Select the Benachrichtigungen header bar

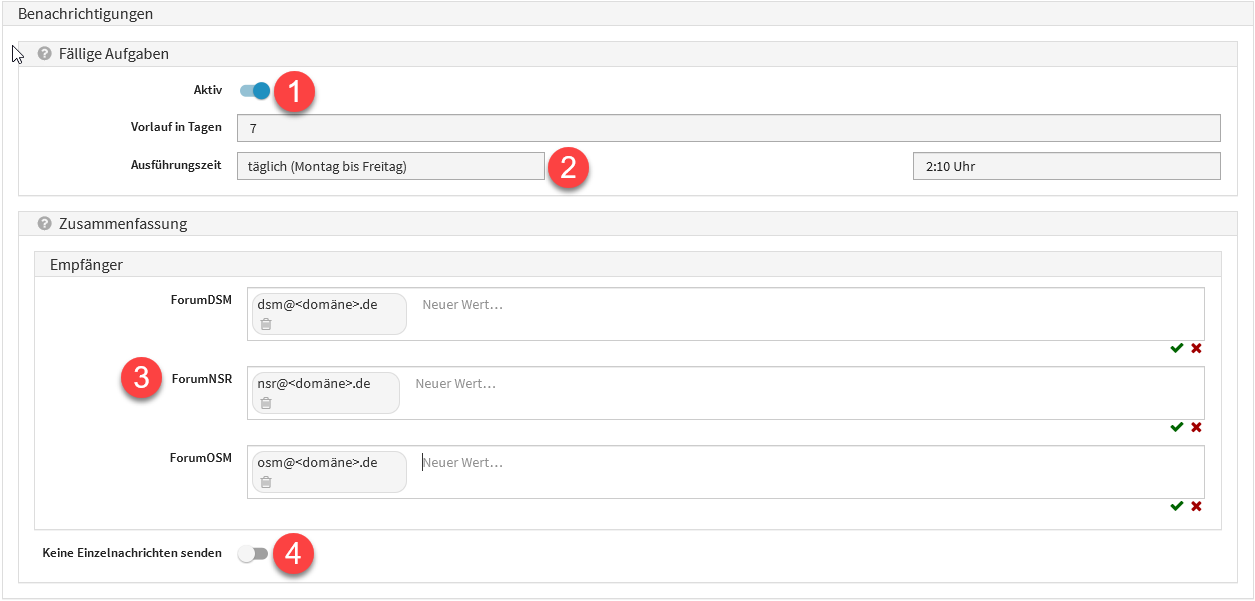pos(85,13)
